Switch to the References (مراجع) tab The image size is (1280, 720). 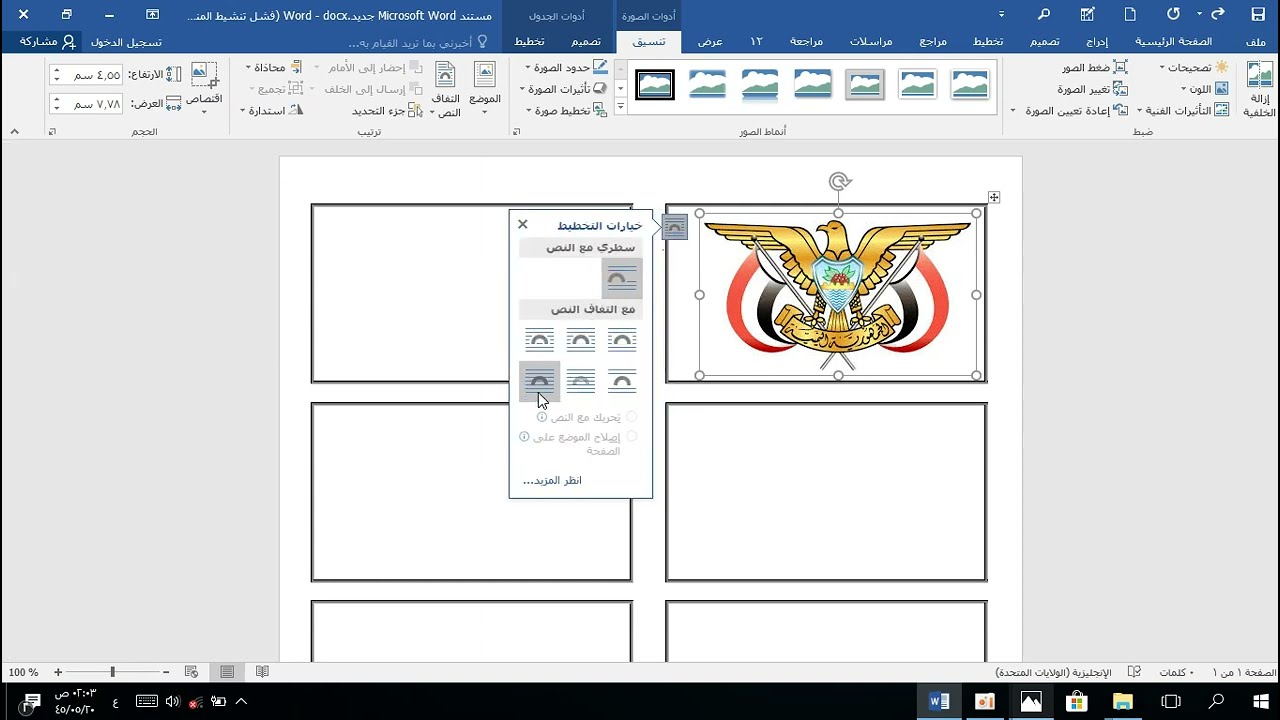tap(933, 42)
